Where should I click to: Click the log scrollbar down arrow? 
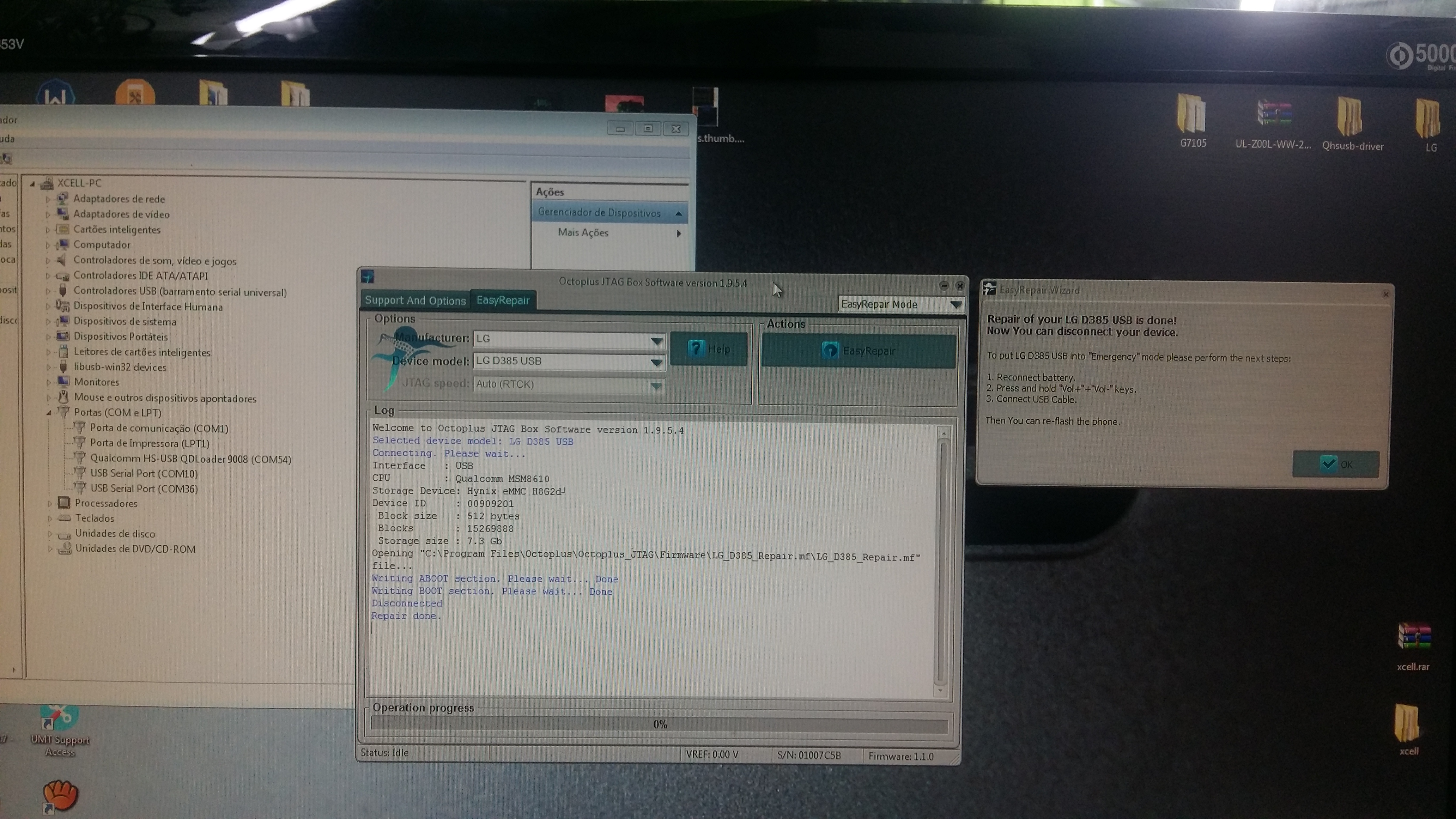click(x=941, y=690)
